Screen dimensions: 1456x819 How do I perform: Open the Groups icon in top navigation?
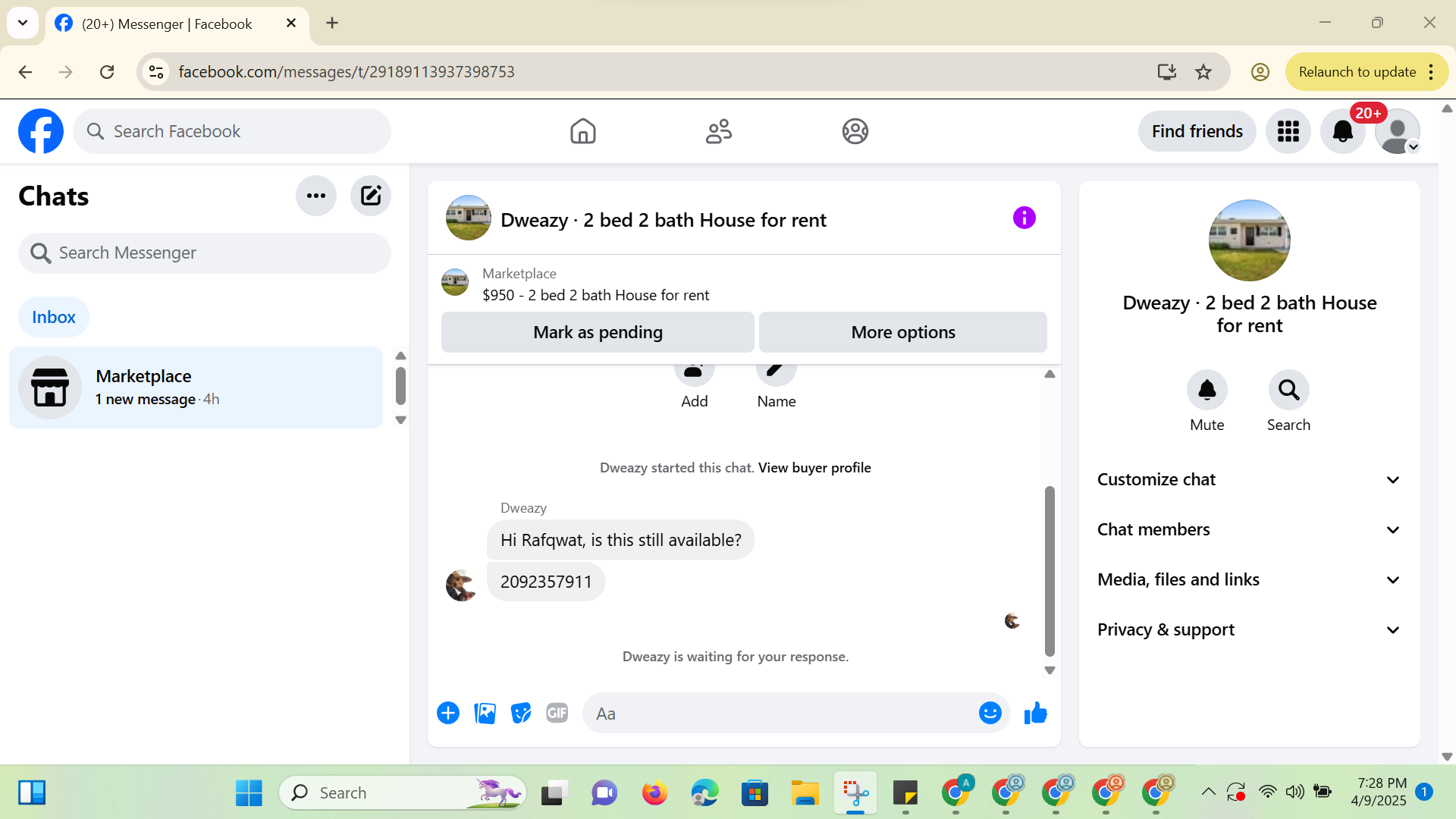coord(855,131)
